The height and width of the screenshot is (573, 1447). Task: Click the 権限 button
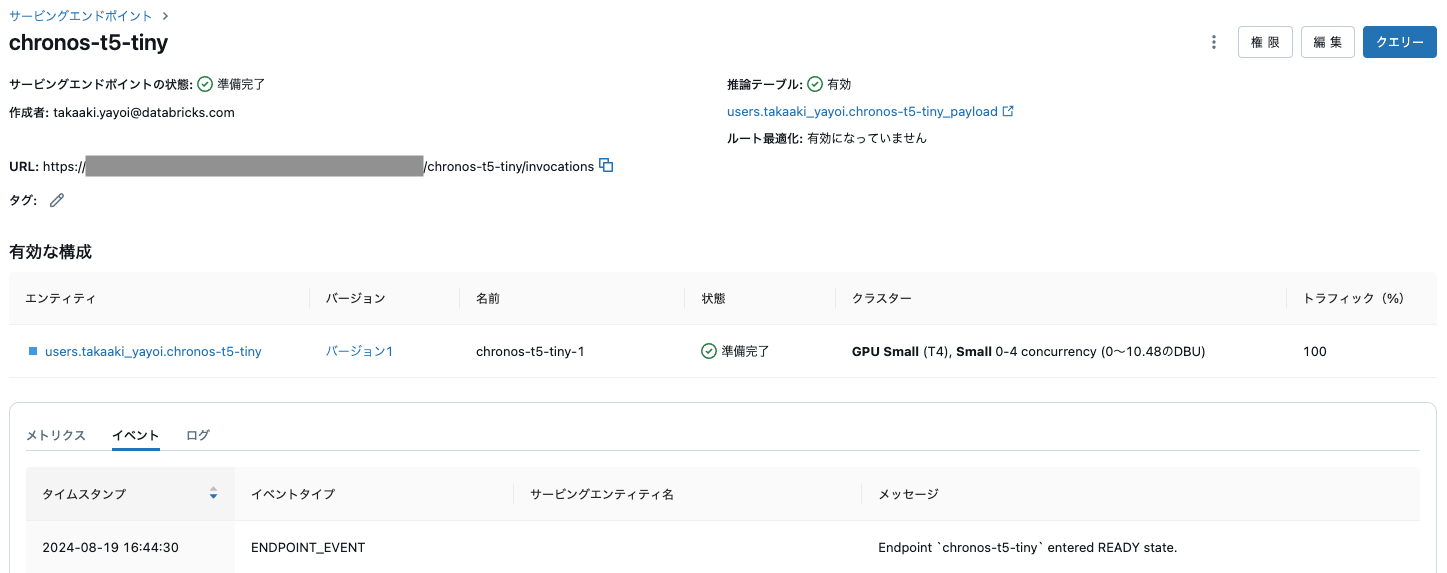click(x=1266, y=42)
